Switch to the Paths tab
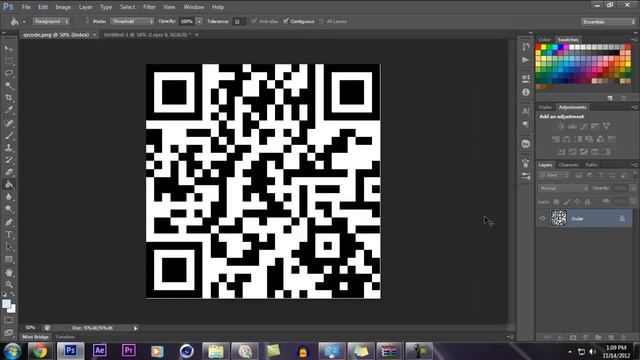640x360 pixels. [591, 165]
